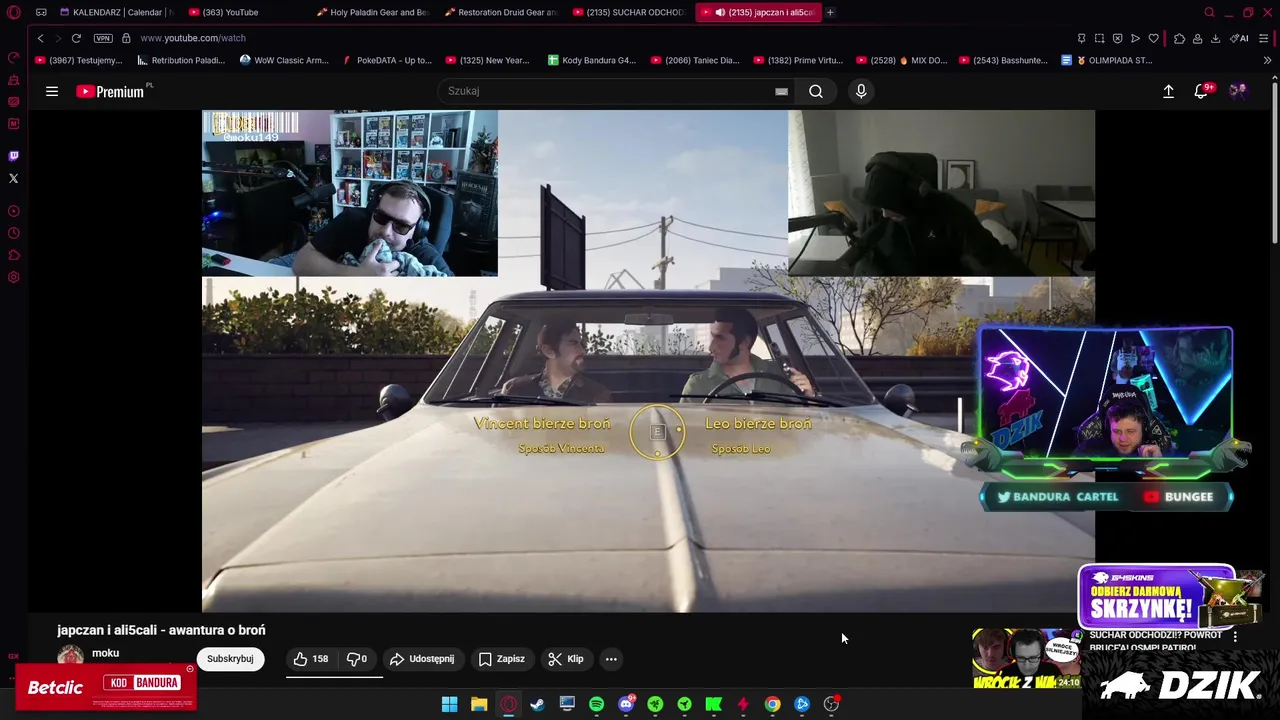Open the on-screen keyboard in search box
The width and height of the screenshot is (1280, 720).
coord(781,91)
